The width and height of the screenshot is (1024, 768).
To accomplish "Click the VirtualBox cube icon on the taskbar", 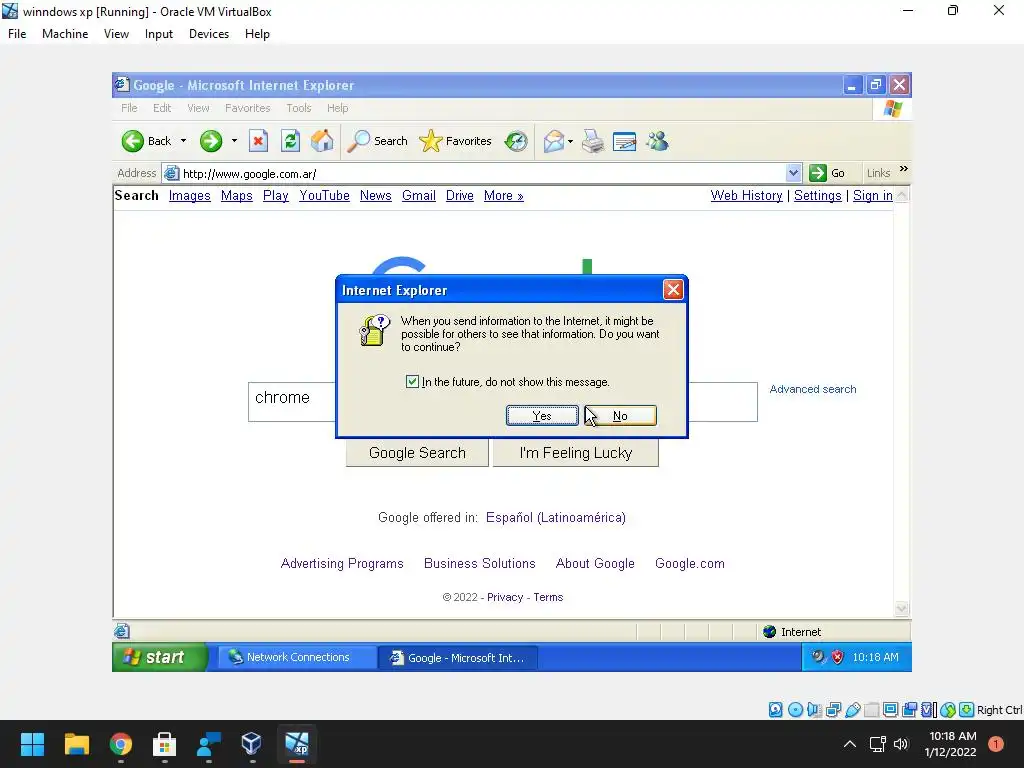I will 251,744.
